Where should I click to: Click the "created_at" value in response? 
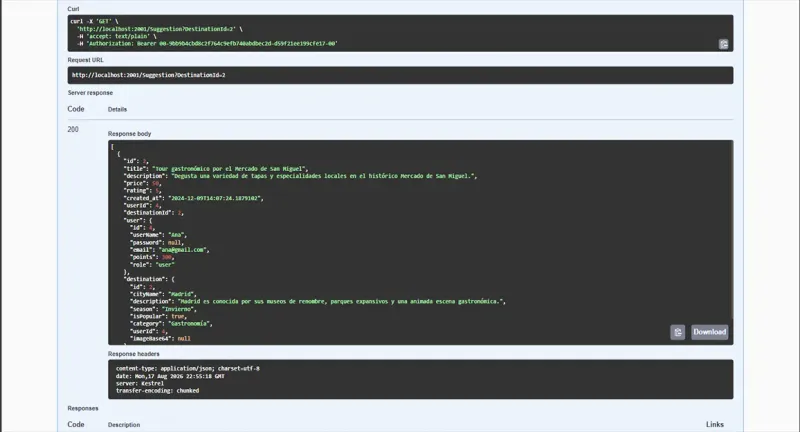216,198
